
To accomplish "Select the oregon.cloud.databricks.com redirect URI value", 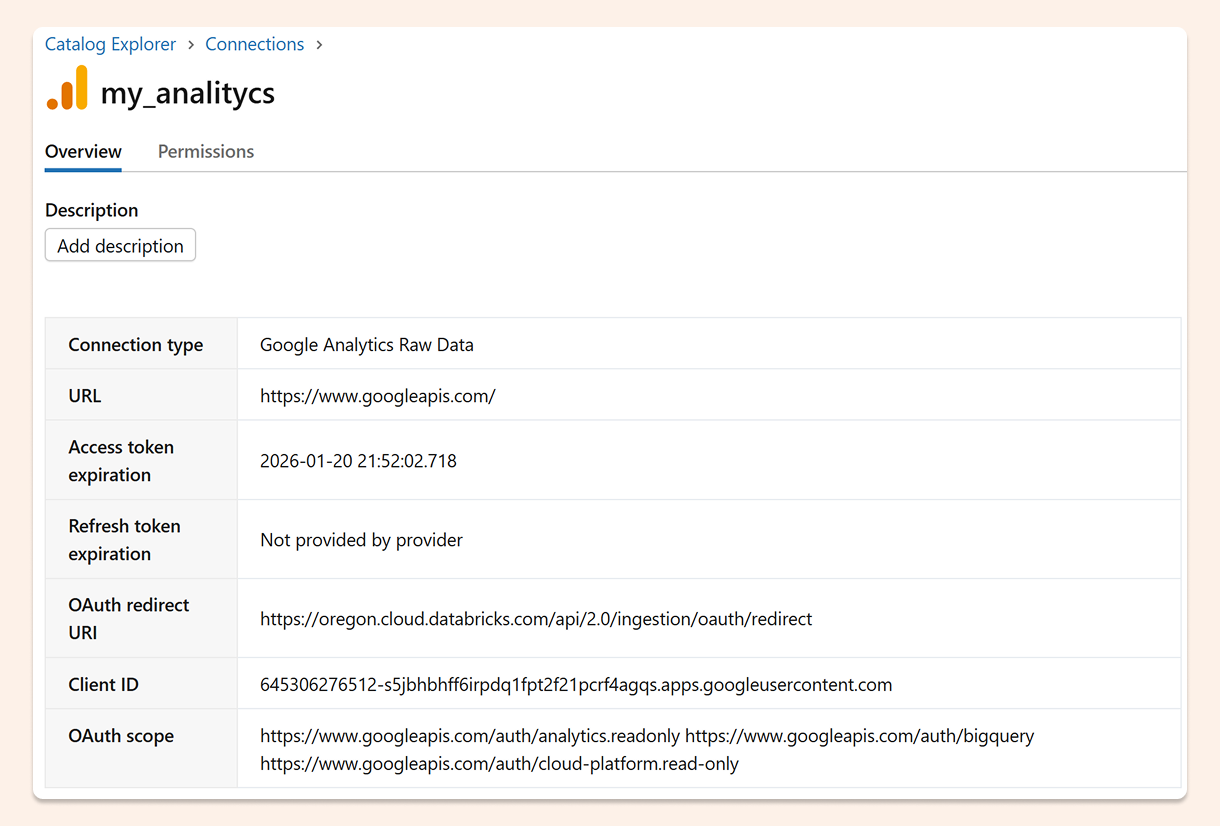I will 536,618.
